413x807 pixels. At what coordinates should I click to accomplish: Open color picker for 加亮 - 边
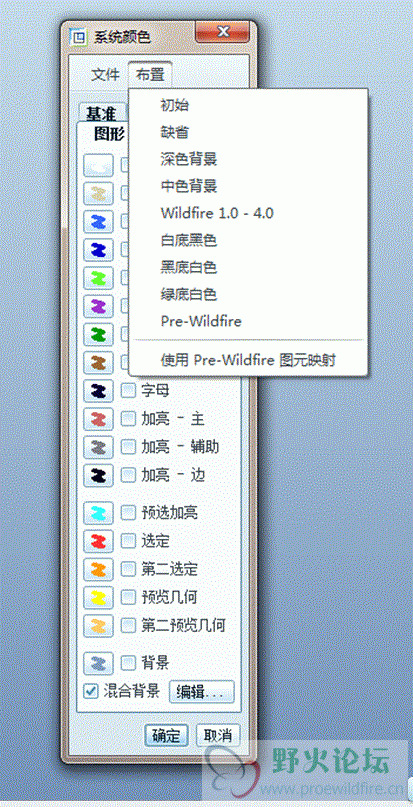pos(98,475)
